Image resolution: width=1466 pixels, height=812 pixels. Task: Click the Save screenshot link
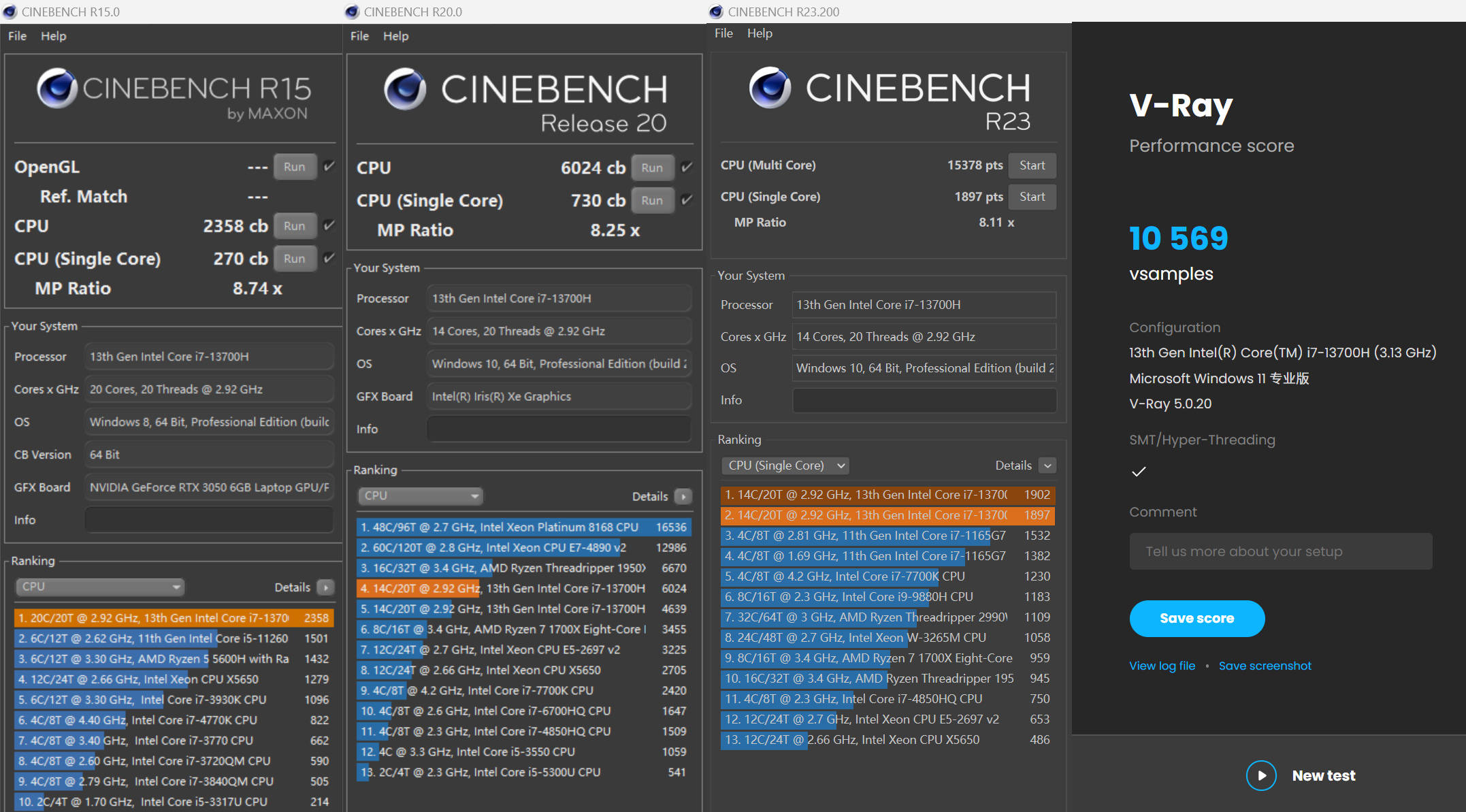click(x=1265, y=666)
